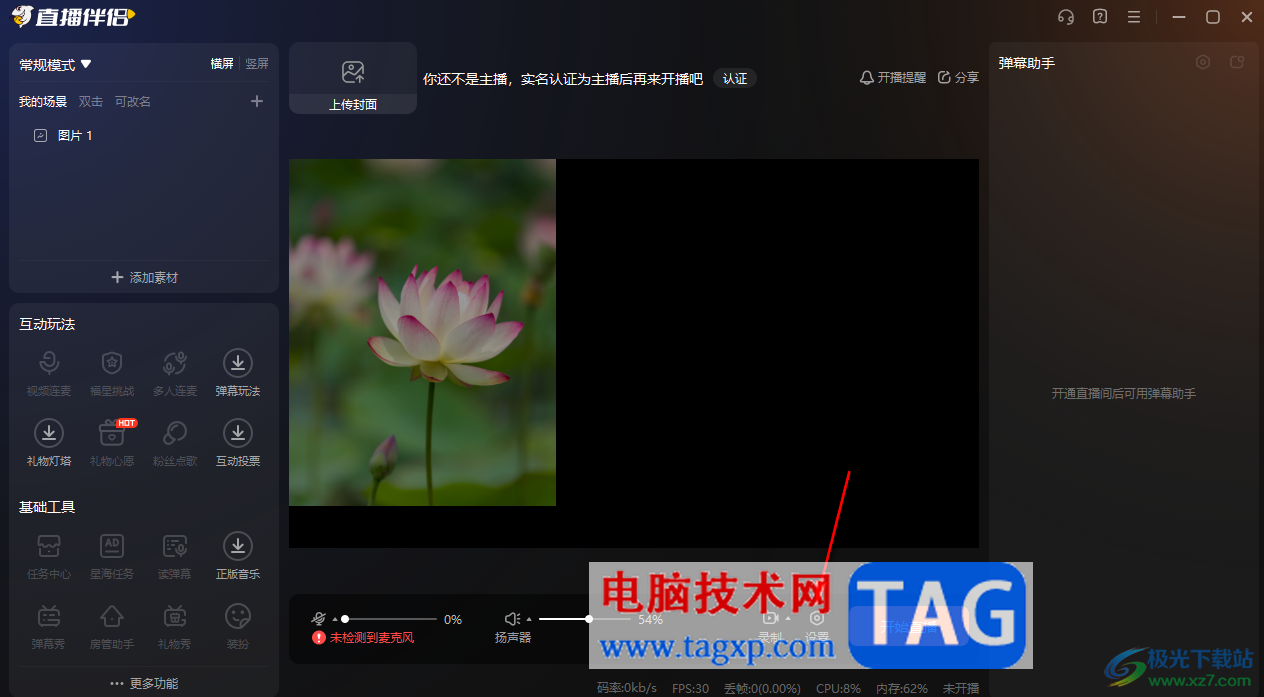
Task: Click the 分享 share button
Action: point(958,77)
